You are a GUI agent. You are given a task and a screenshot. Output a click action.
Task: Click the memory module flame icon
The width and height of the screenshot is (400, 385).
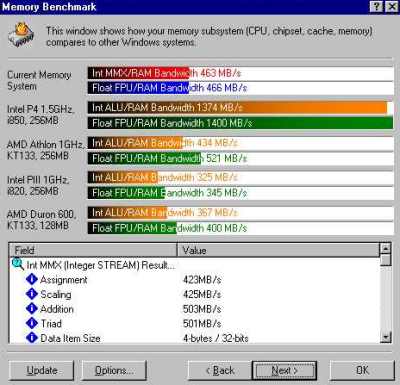[21, 35]
